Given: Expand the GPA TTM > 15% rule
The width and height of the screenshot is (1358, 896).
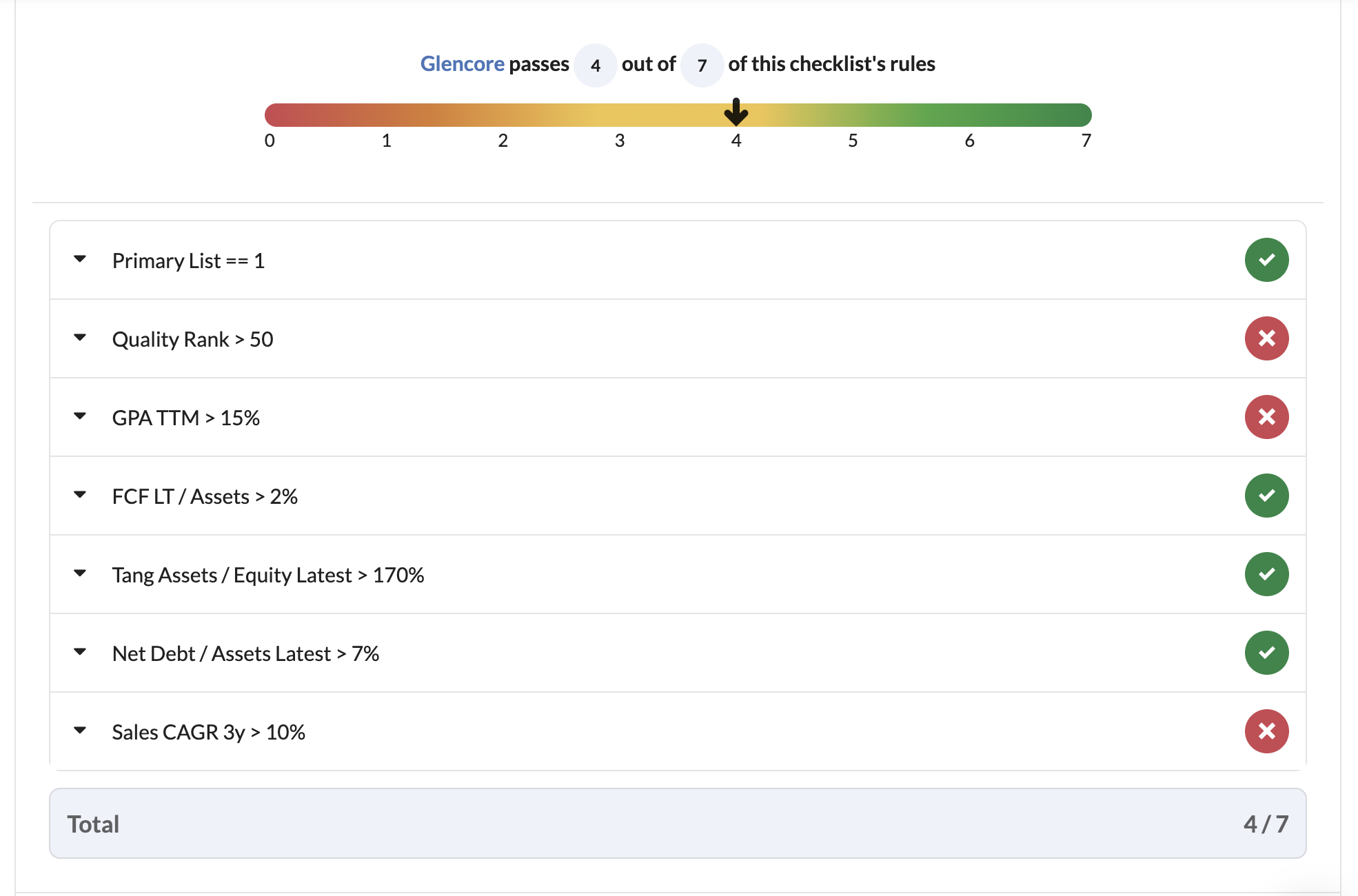Looking at the screenshot, I should coord(80,416).
